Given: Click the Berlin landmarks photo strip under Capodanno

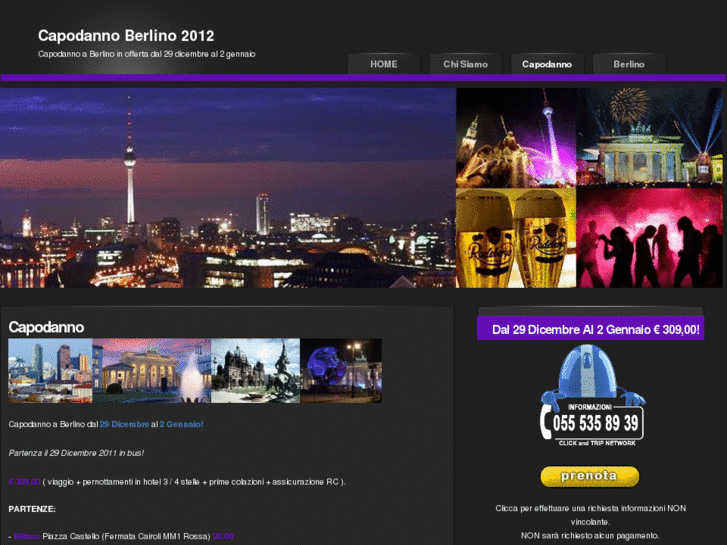Looking at the screenshot, I should pyautogui.click(x=195, y=371).
